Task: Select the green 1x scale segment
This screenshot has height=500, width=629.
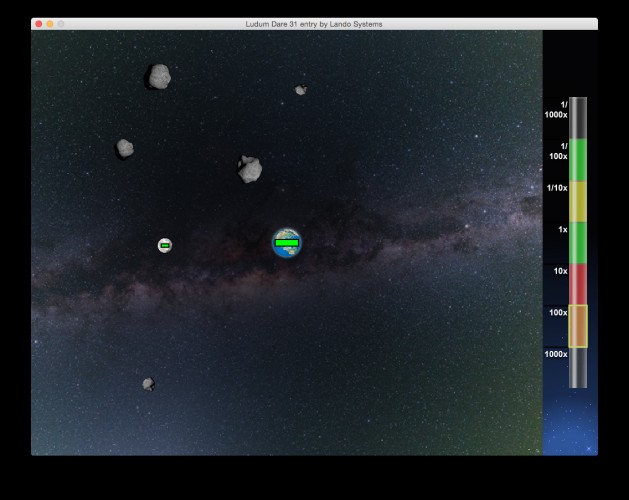Action: pos(578,243)
